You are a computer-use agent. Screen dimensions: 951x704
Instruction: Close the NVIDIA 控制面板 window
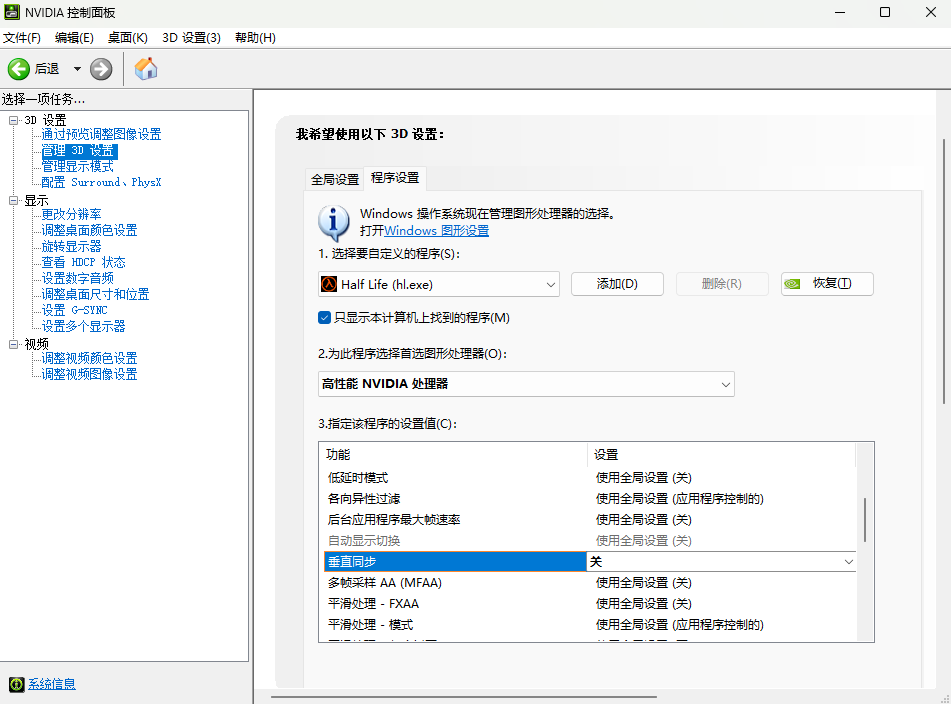pyautogui.click(x=930, y=12)
